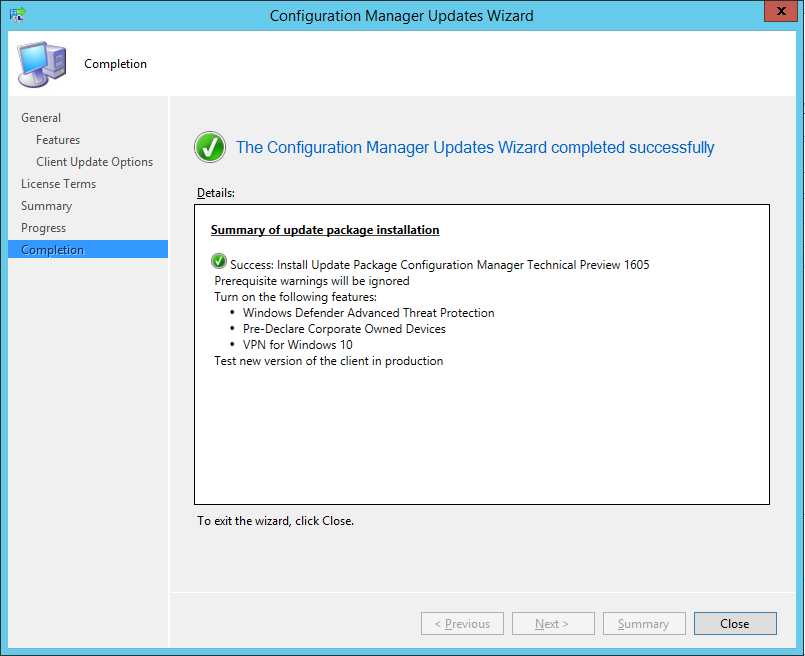Go to Client Update Options step
The width and height of the screenshot is (805, 656).
94,162
